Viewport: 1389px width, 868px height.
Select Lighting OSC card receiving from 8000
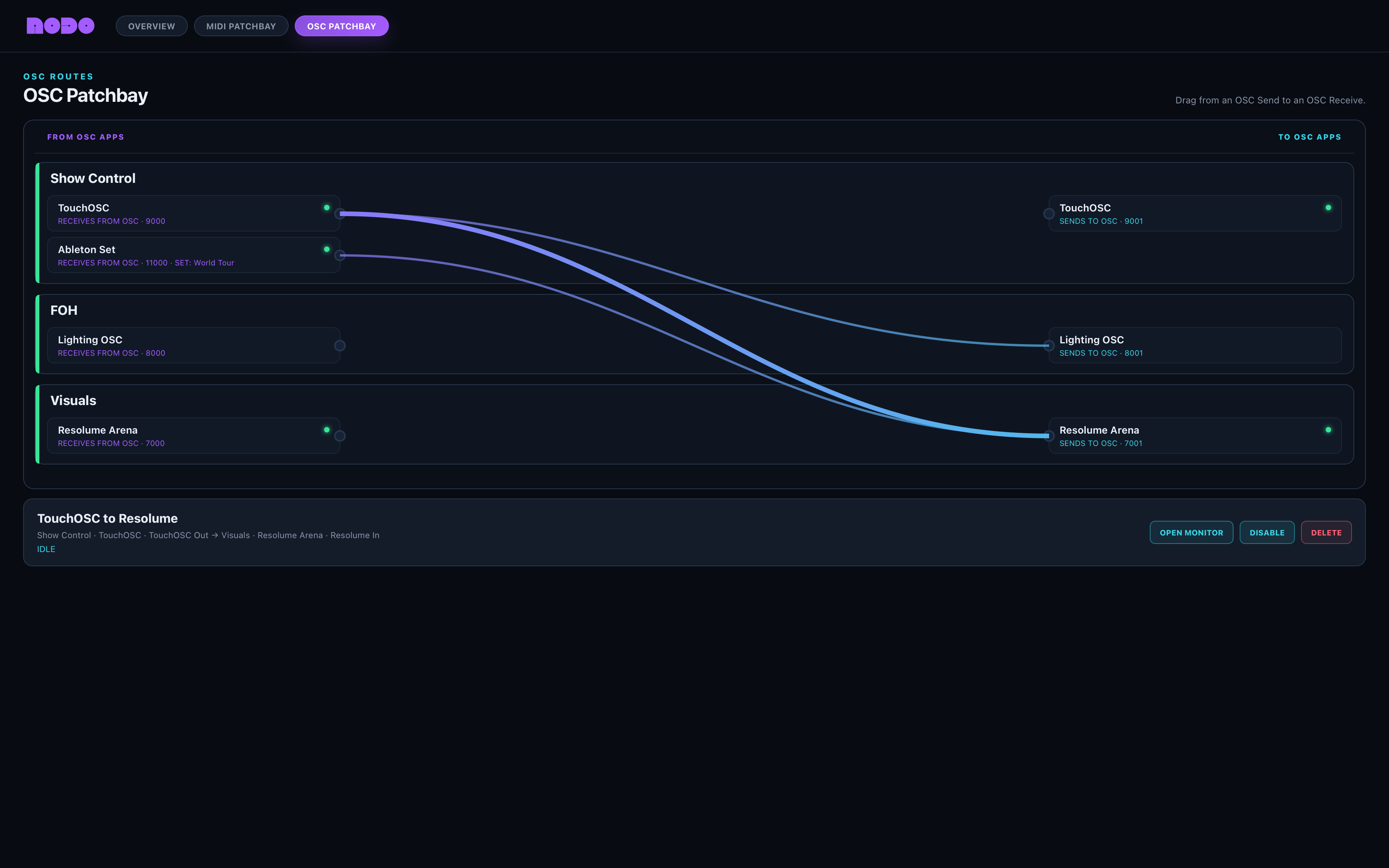pyautogui.click(x=193, y=346)
